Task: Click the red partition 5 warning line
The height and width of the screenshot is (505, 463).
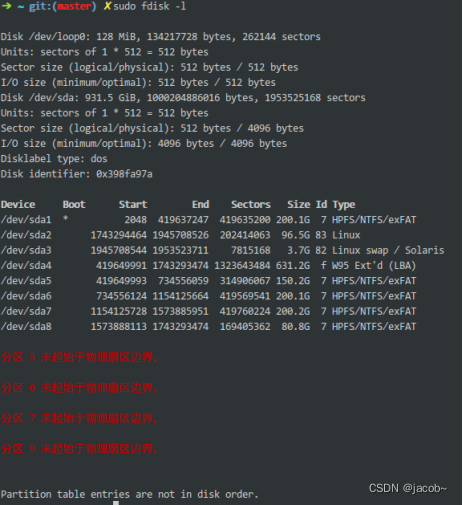Action: tap(79, 357)
